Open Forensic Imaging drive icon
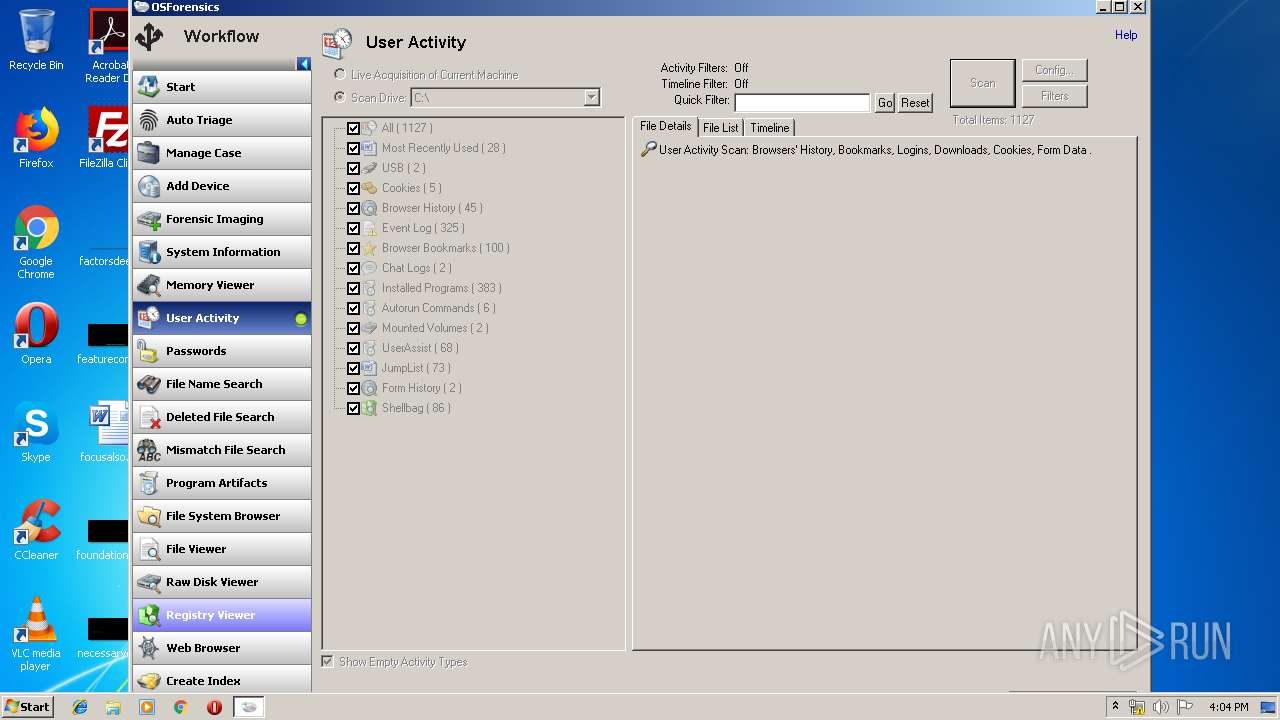Screen dimensions: 1280x720 point(149,219)
